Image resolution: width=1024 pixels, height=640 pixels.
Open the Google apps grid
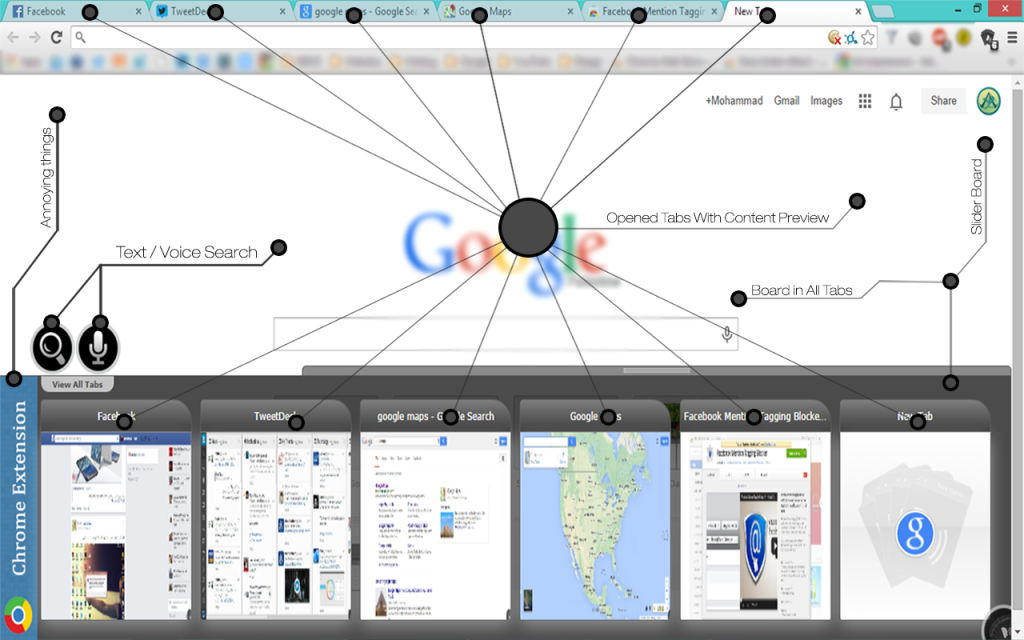pos(865,101)
